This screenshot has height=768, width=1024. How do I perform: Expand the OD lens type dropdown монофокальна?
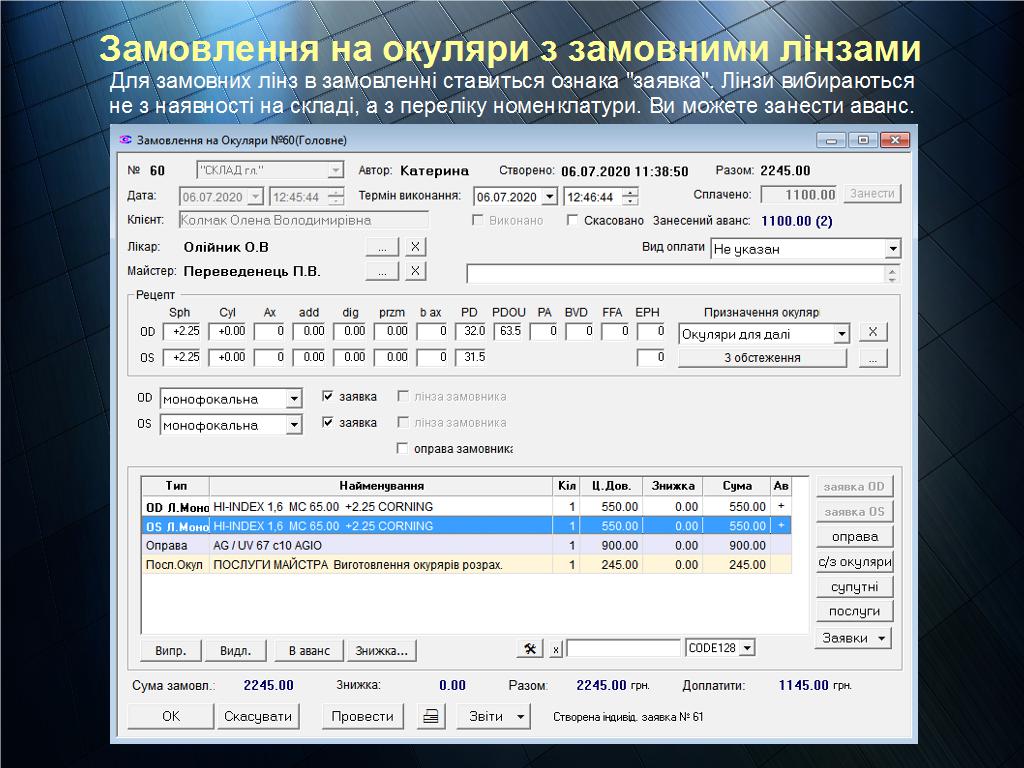click(x=293, y=399)
